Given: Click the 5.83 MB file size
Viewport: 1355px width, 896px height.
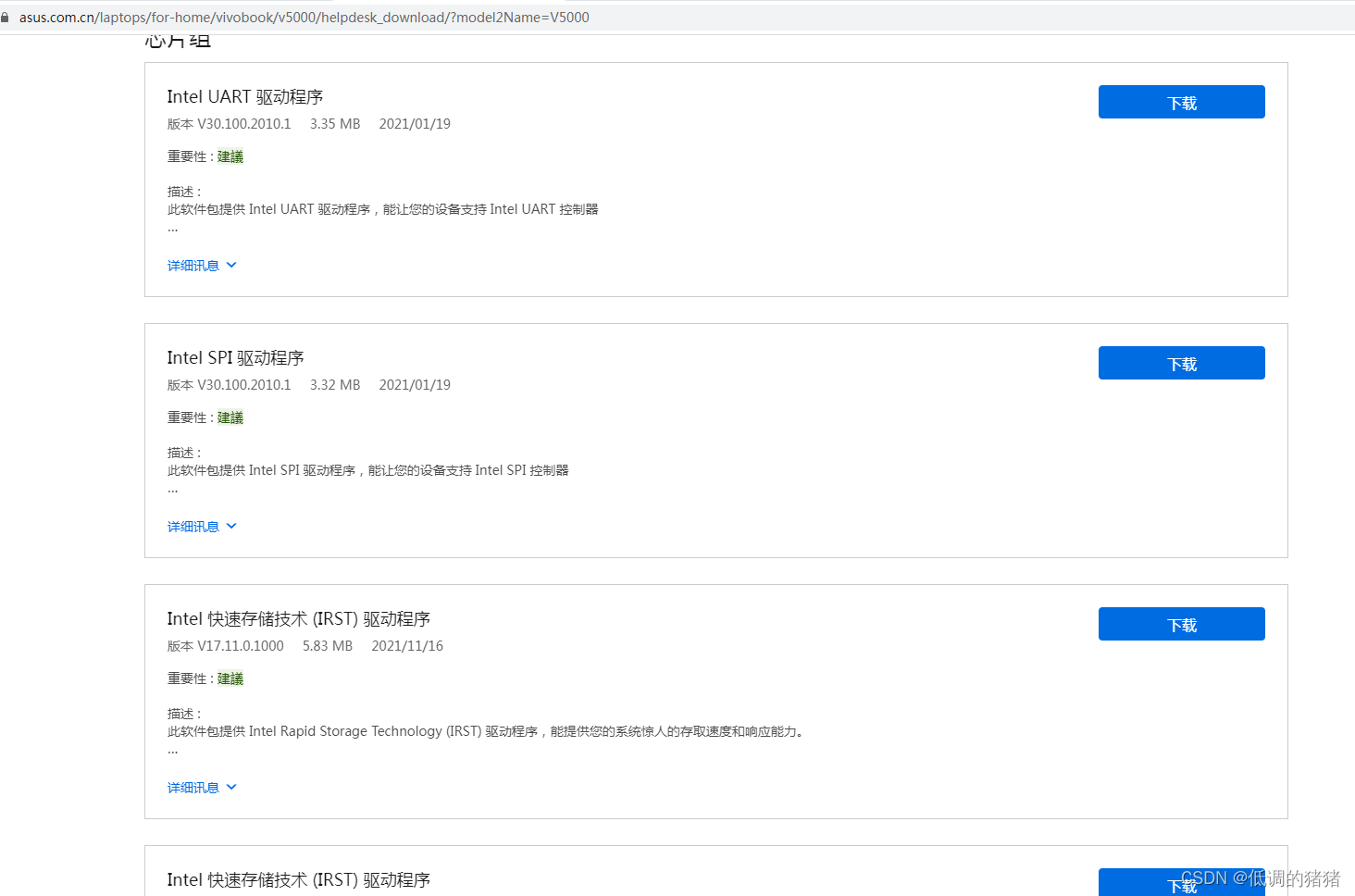Looking at the screenshot, I should pos(328,646).
